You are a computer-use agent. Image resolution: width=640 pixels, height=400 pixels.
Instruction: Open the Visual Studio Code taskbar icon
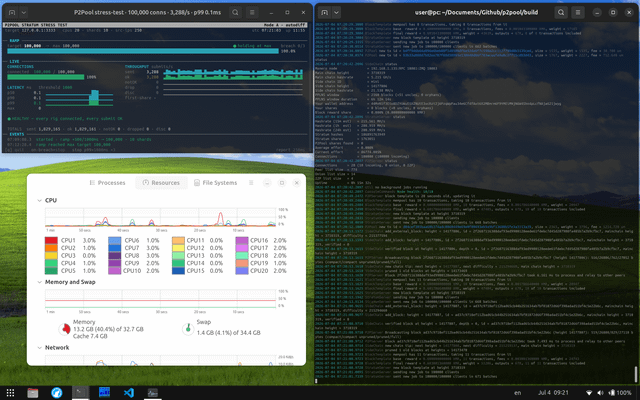(129, 393)
